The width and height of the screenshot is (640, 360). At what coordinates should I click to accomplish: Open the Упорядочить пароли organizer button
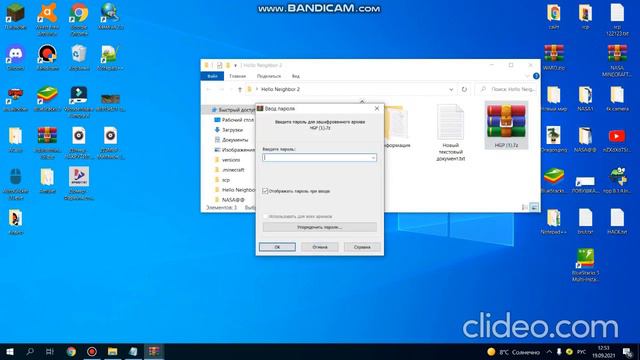click(320, 227)
